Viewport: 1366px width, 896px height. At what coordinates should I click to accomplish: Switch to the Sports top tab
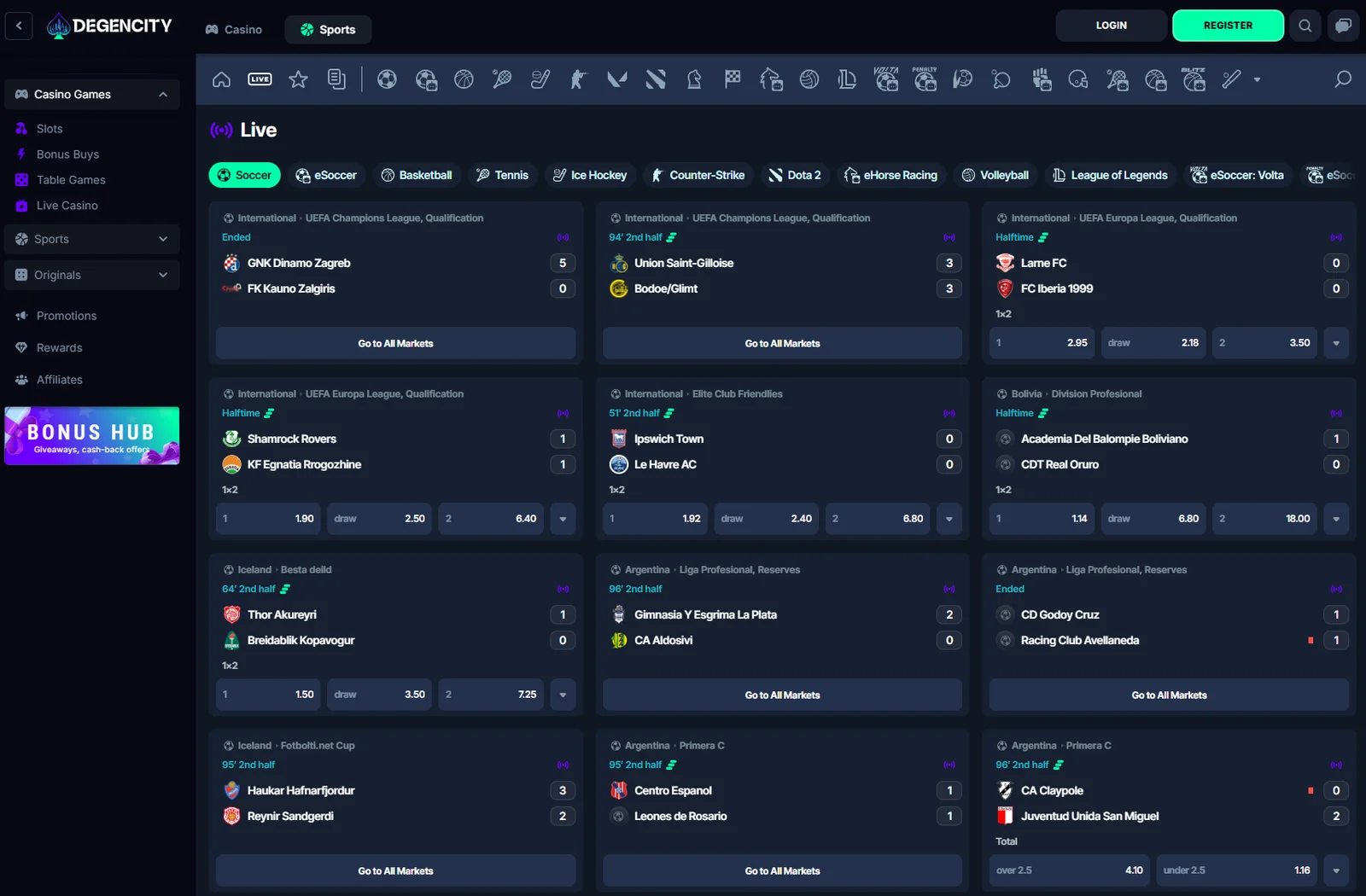coord(328,30)
